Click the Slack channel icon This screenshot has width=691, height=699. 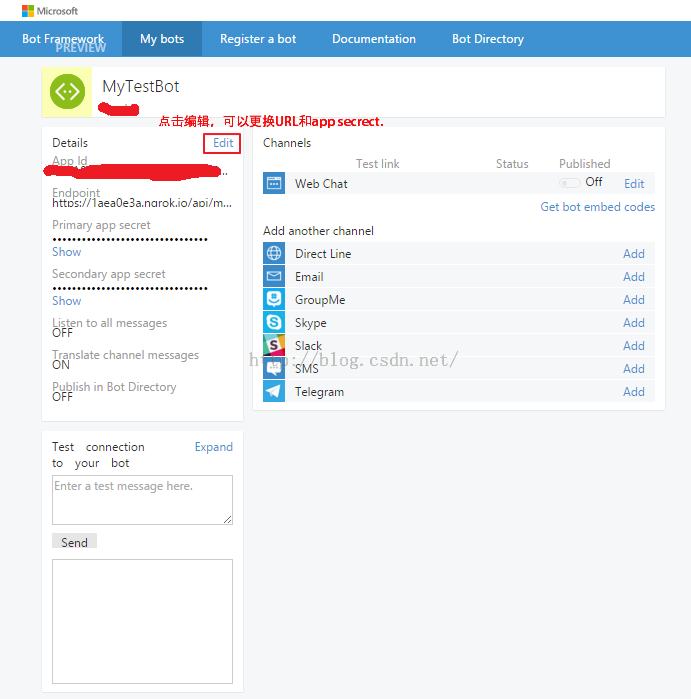pos(274,345)
